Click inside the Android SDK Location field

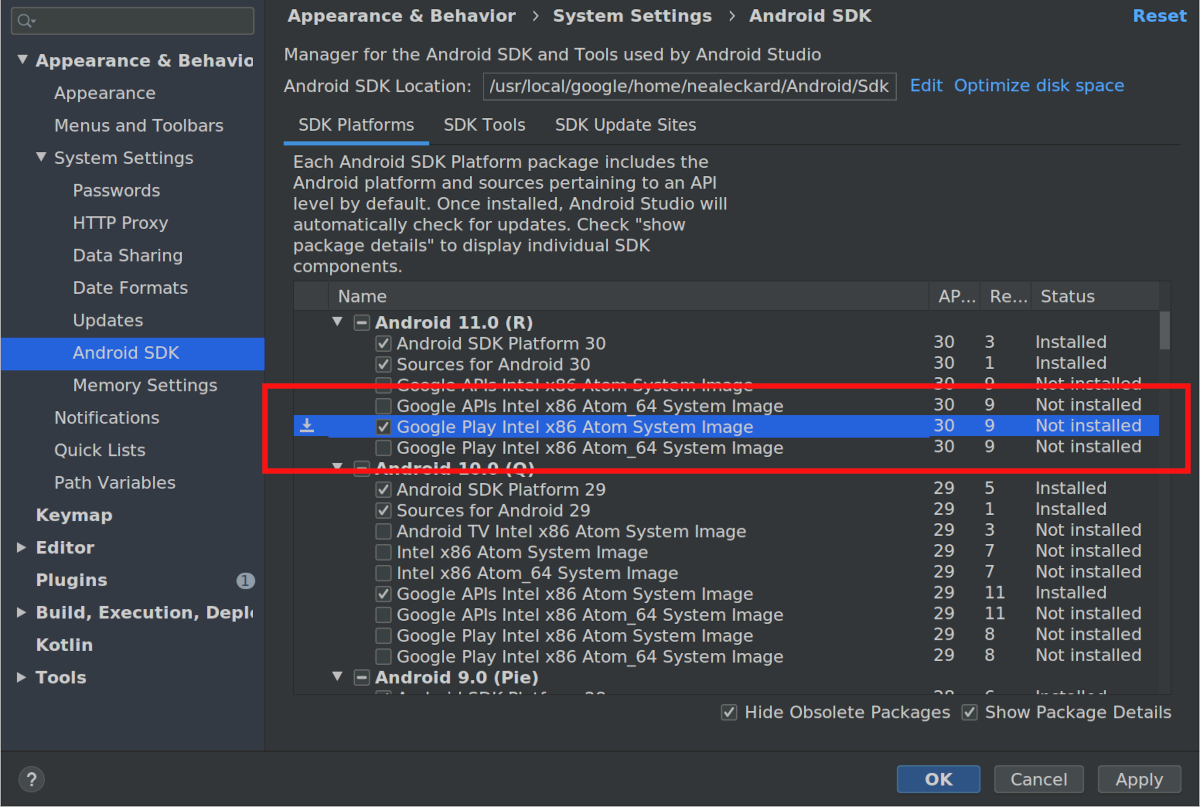coord(688,86)
